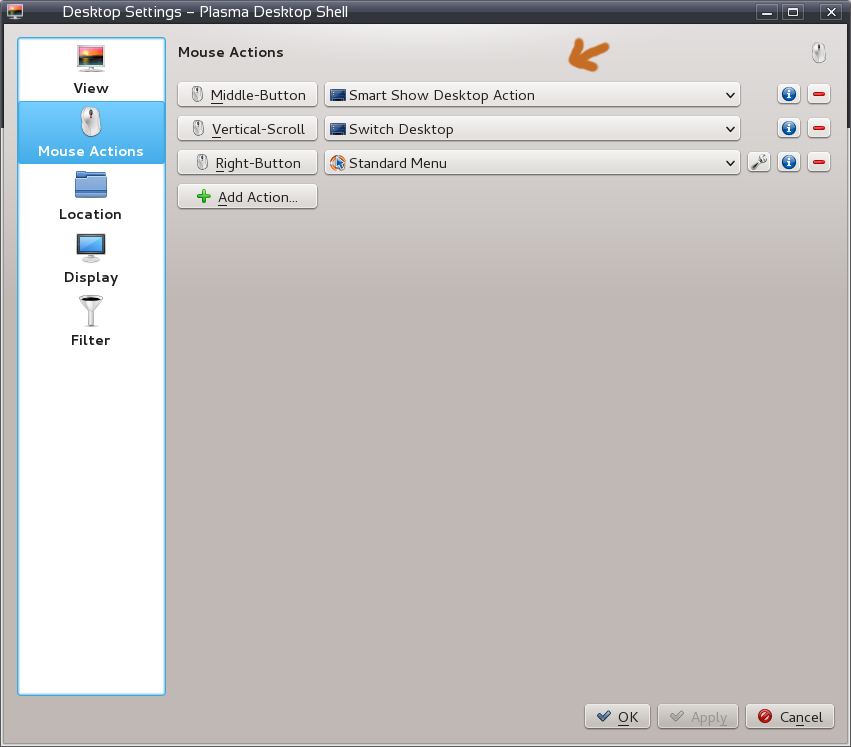Click the Middle-Button trigger button
The image size is (851, 747).
pyautogui.click(x=247, y=95)
